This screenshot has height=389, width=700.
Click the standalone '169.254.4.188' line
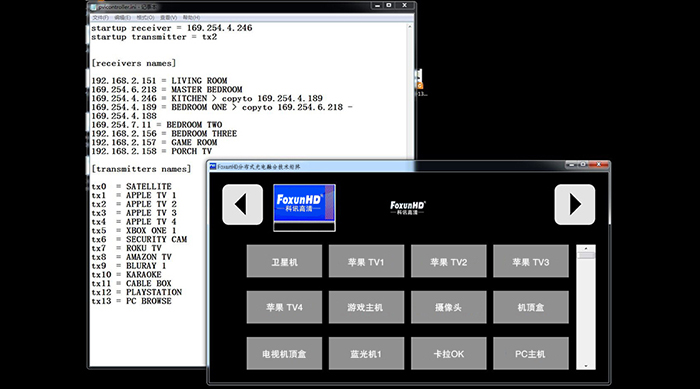pos(124,116)
